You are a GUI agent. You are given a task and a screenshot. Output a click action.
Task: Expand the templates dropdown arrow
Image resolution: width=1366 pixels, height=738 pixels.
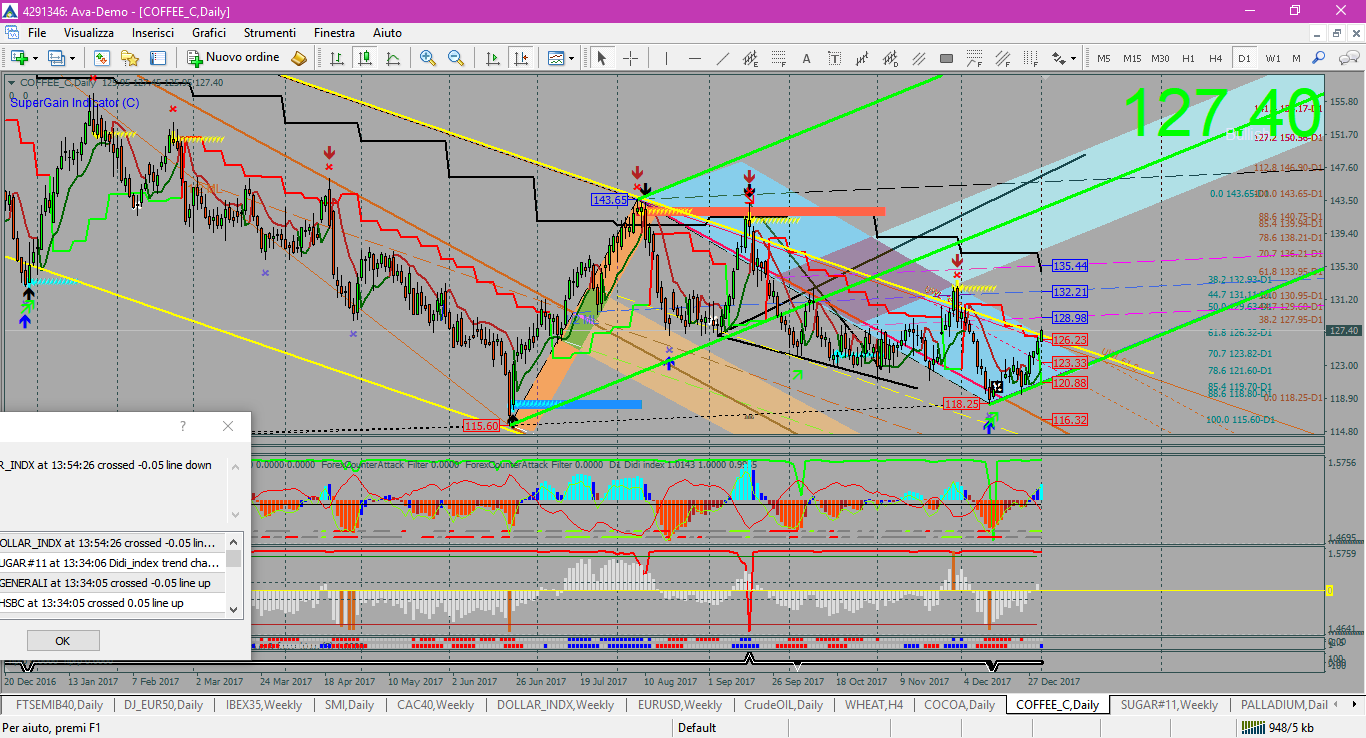pos(571,58)
